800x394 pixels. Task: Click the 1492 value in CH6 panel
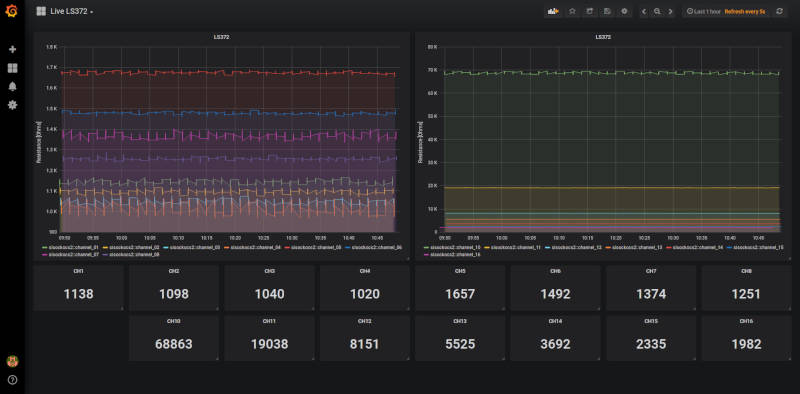pos(556,294)
